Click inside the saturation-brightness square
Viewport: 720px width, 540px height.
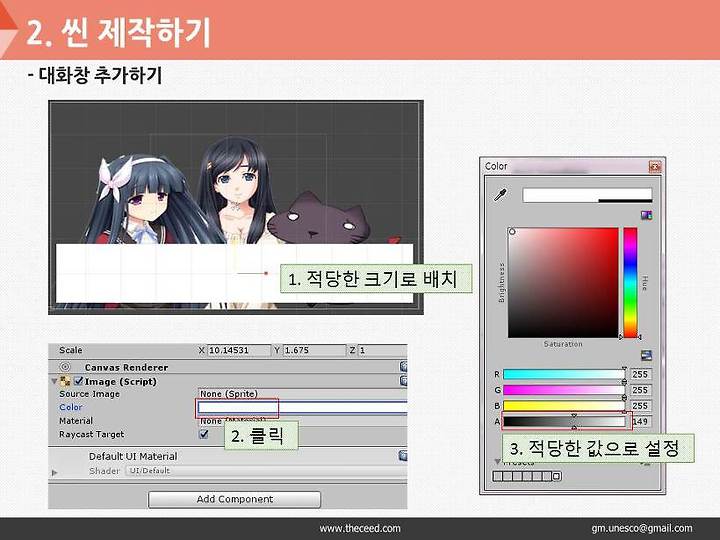pos(563,282)
